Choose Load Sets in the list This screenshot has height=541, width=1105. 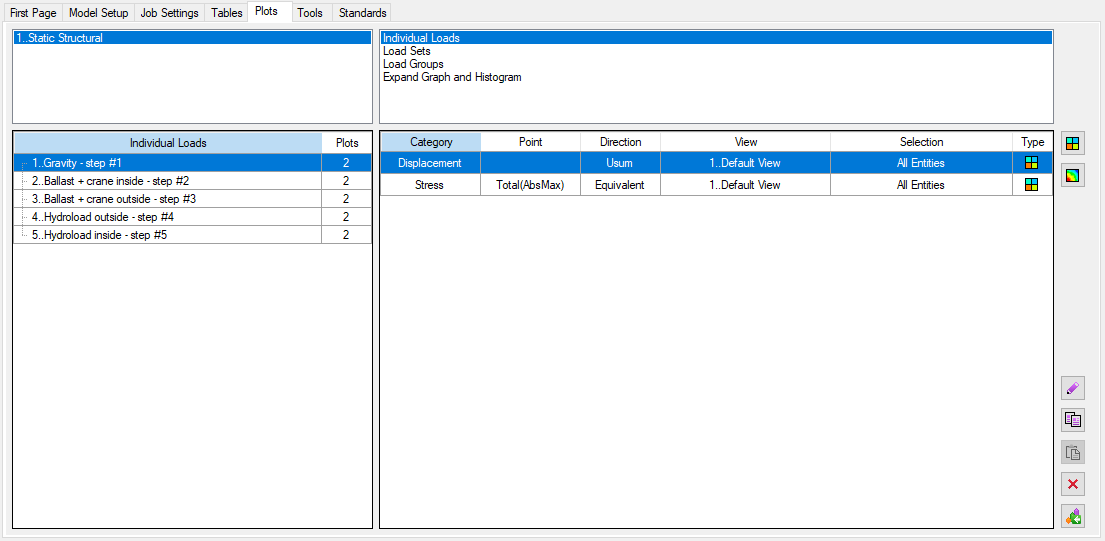click(407, 51)
